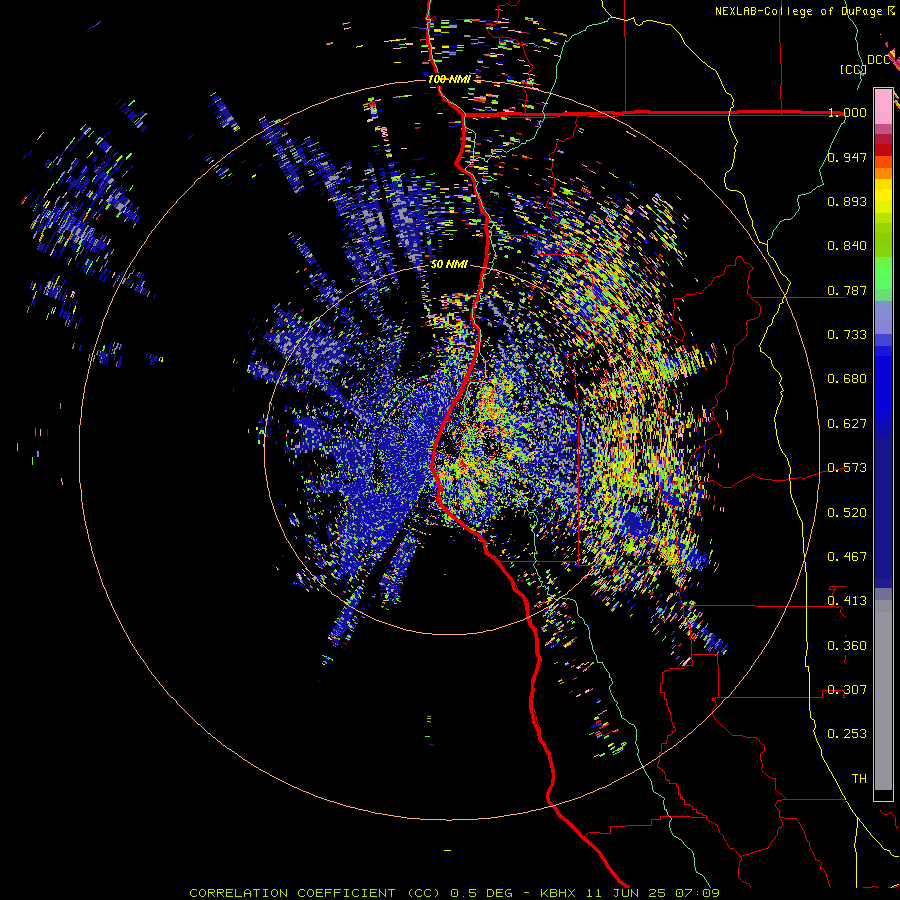Click the DCC label near the legend
Screen dimensions: 900x900
click(x=879, y=60)
